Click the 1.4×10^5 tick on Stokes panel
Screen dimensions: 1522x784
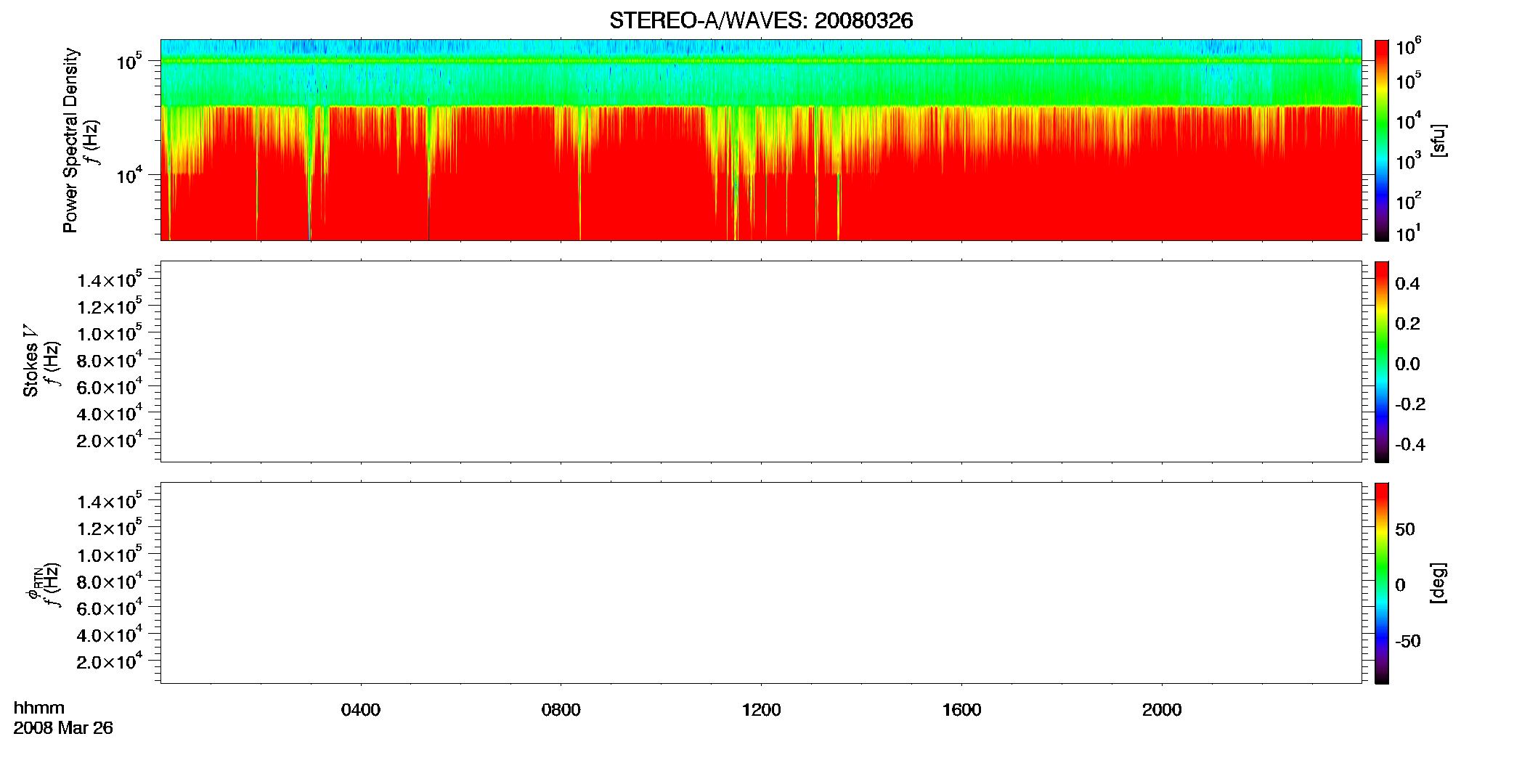point(110,279)
